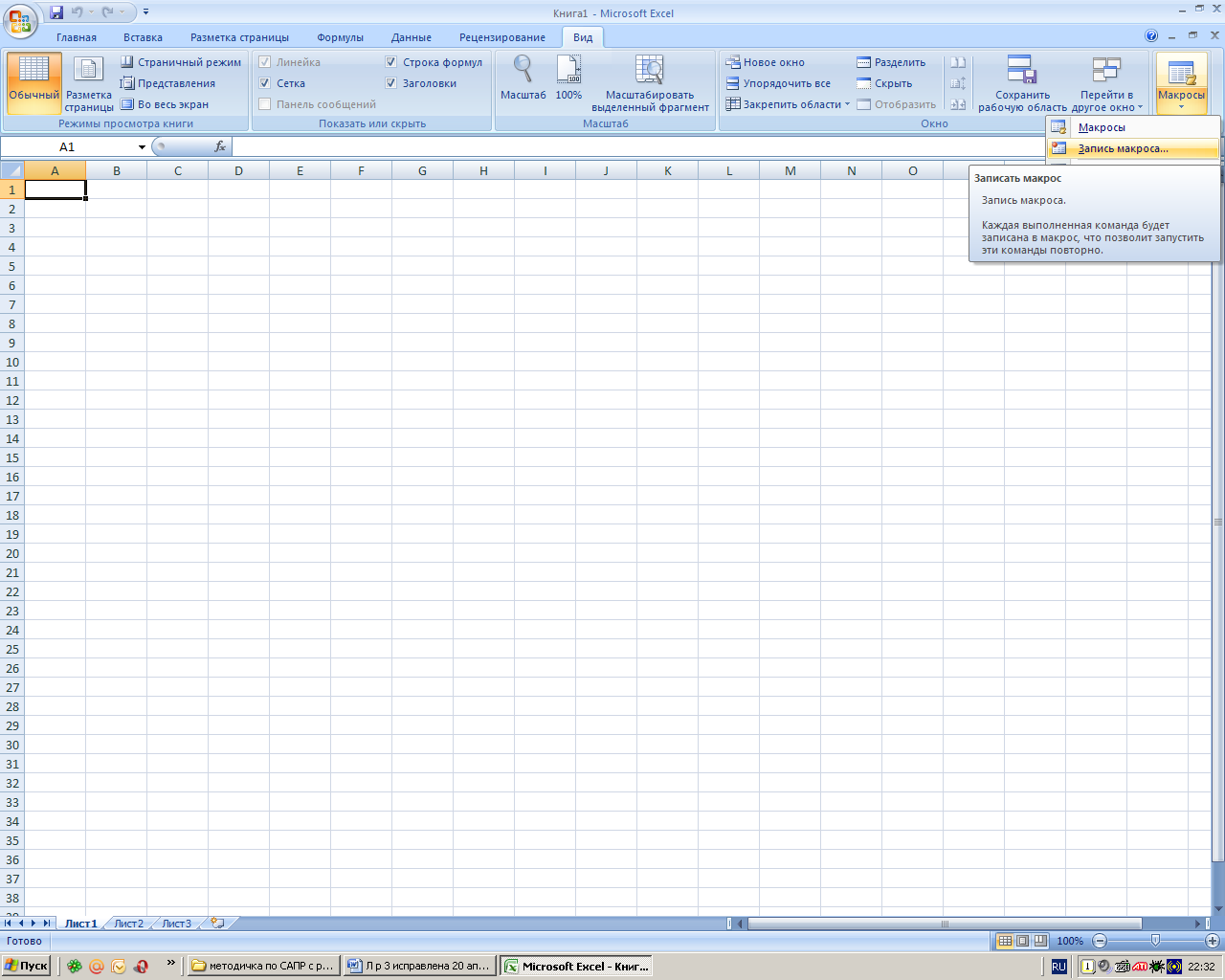Click the zoom slider handle

point(1155,941)
